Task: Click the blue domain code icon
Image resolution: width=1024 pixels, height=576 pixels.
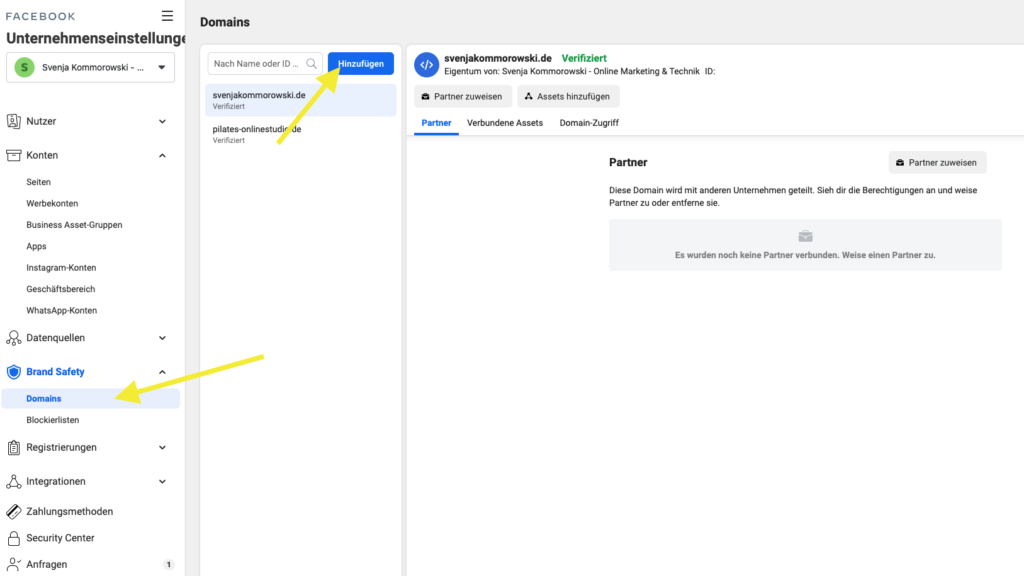Action: click(x=426, y=65)
